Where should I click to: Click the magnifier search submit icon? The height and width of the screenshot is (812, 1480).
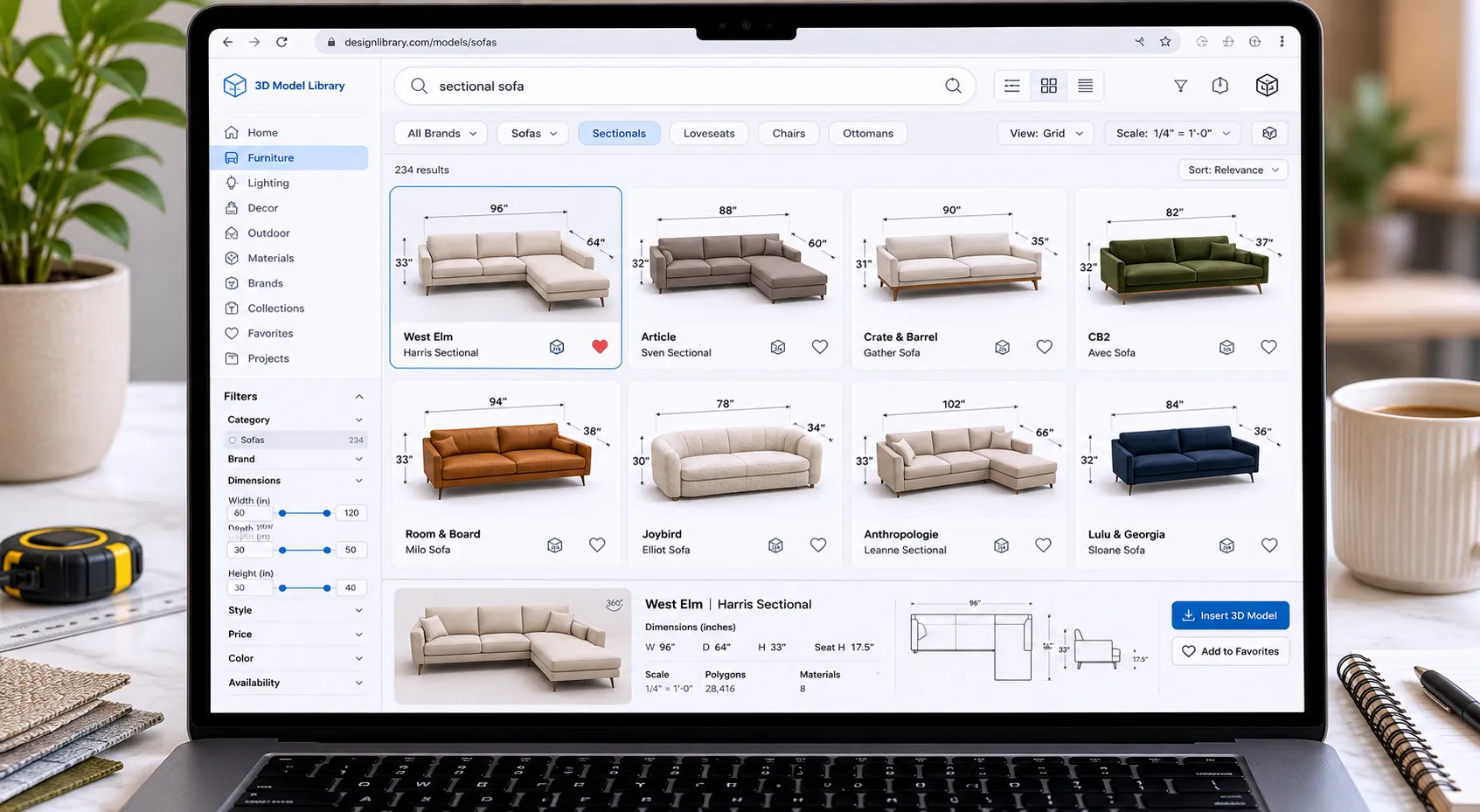click(953, 86)
